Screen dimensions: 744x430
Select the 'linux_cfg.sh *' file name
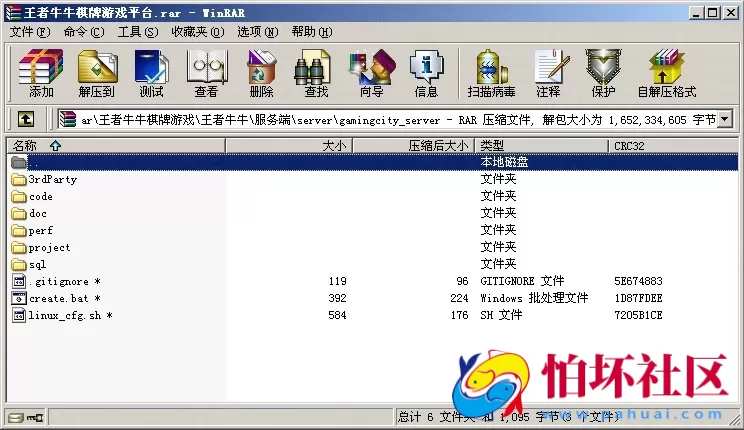(70, 316)
